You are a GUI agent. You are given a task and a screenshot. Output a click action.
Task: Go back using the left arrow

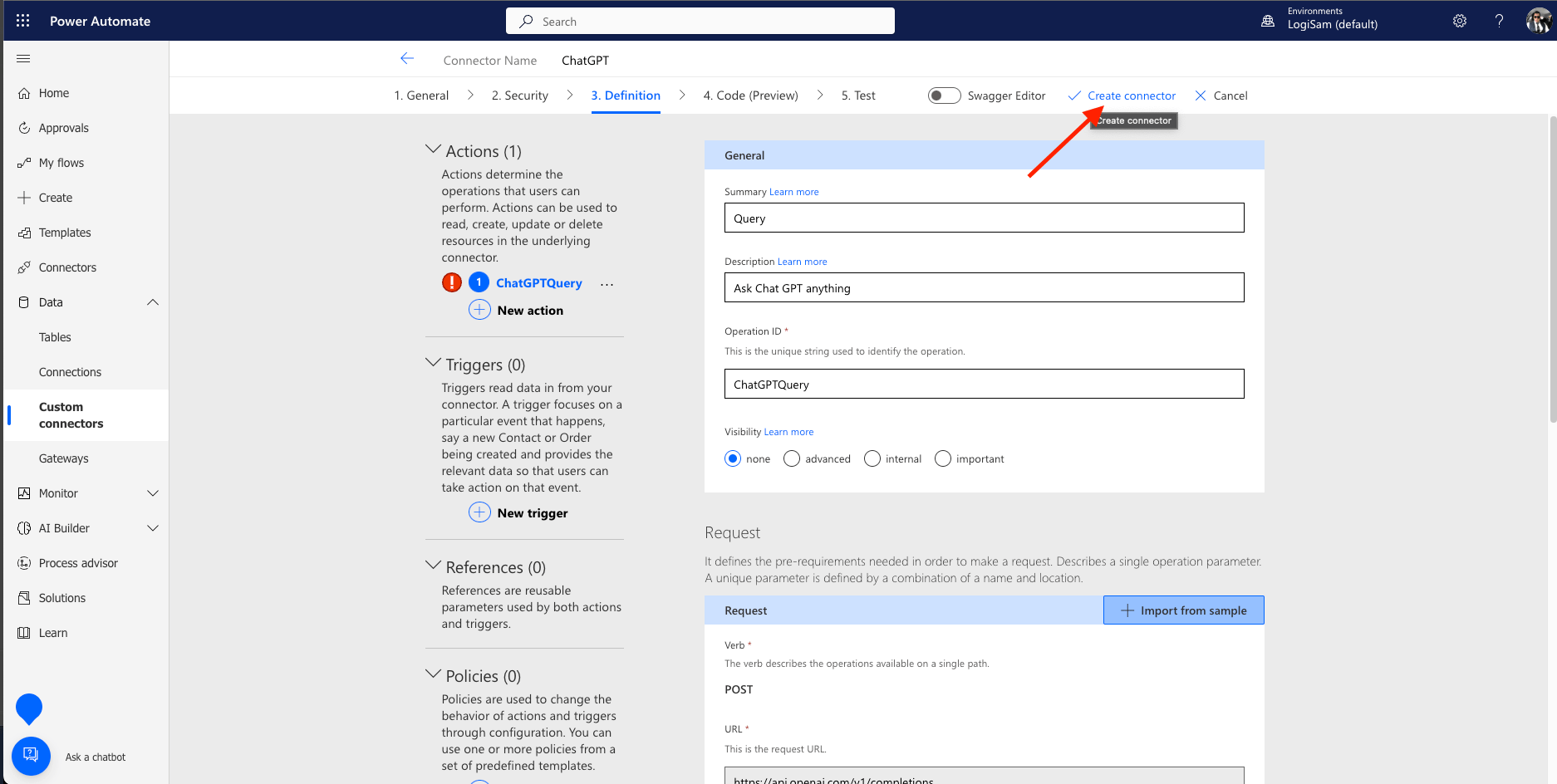(407, 58)
